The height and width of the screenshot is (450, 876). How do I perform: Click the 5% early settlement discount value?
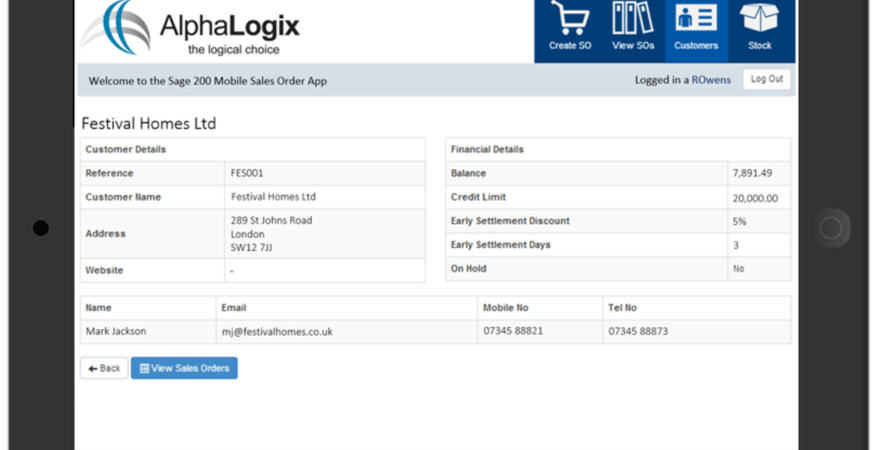739,221
